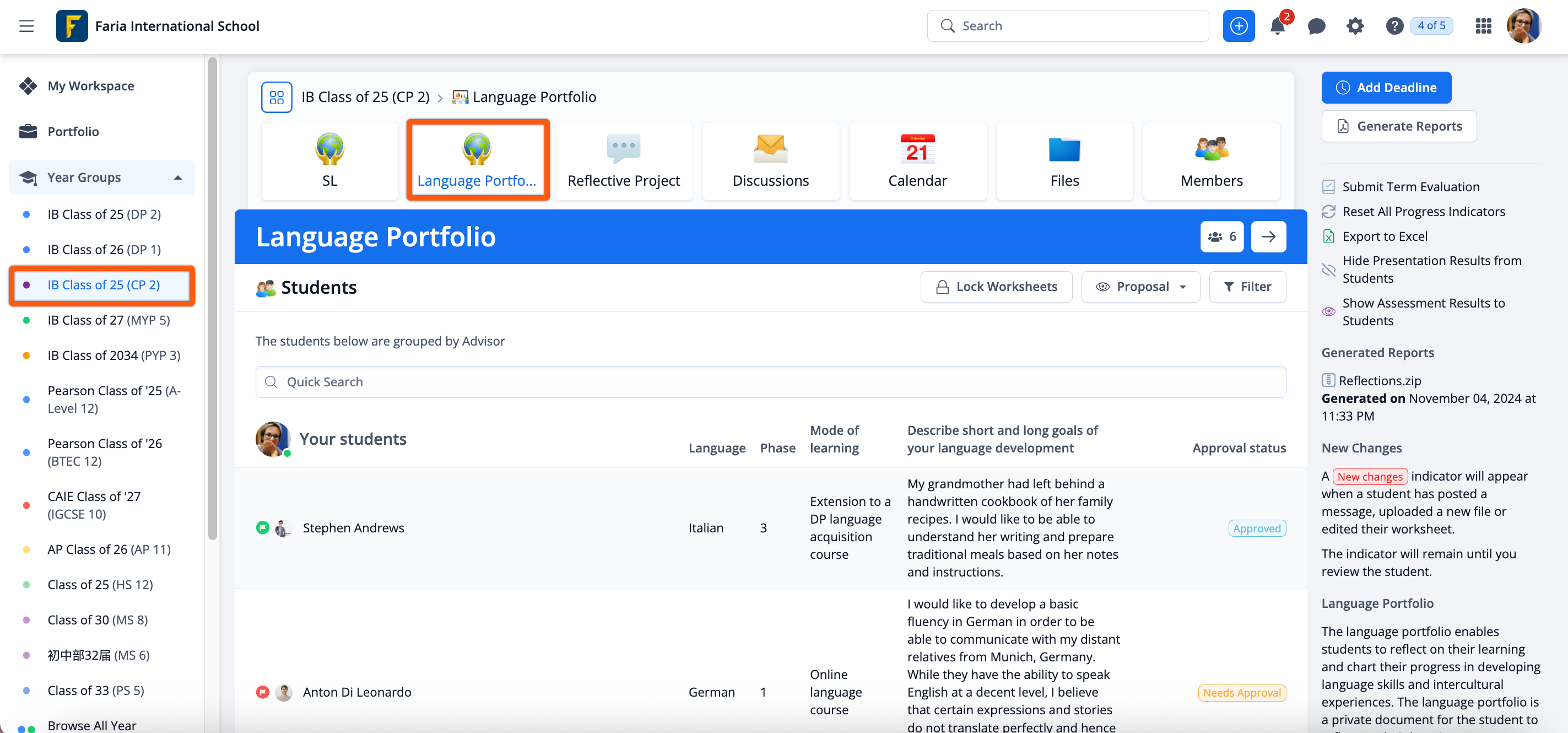The width and height of the screenshot is (1568, 733).
Task: Open the messages chat bubble icon
Action: pos(1316,26)
